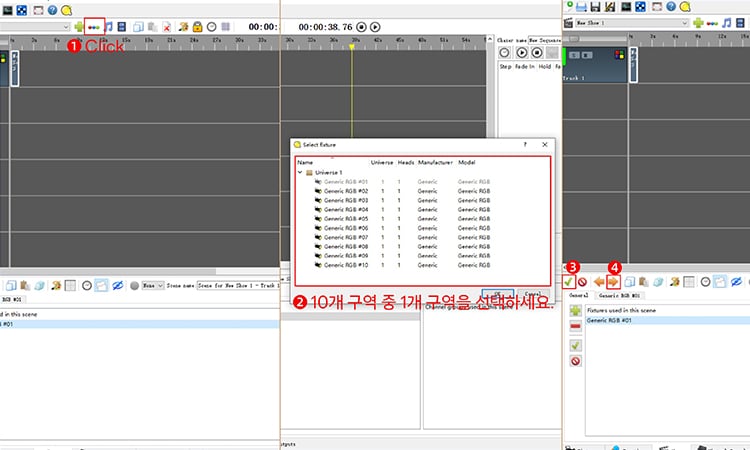This screenshot has width=750, height=450.
Task: Disable all channels with red circle icon
Action: [x=582, y=282]
